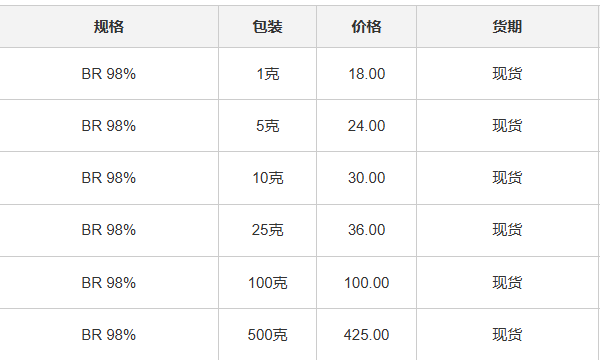Click the 36.00 price cell

366,230
